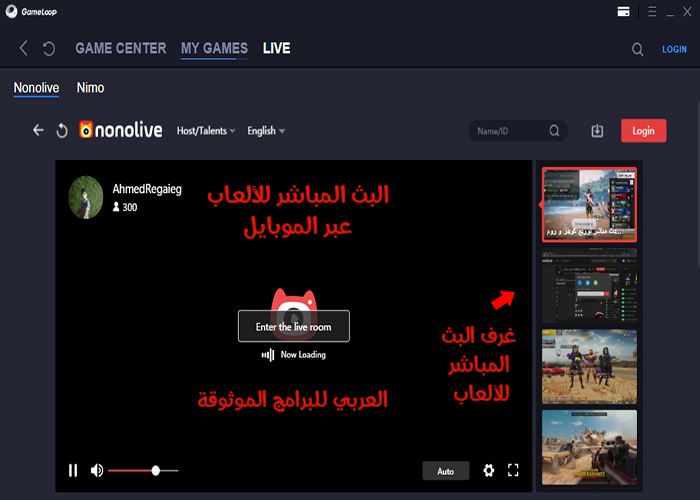The image size is (700, 500).
Task: Reload the nonolive page
Action: [x=62, y=131]
